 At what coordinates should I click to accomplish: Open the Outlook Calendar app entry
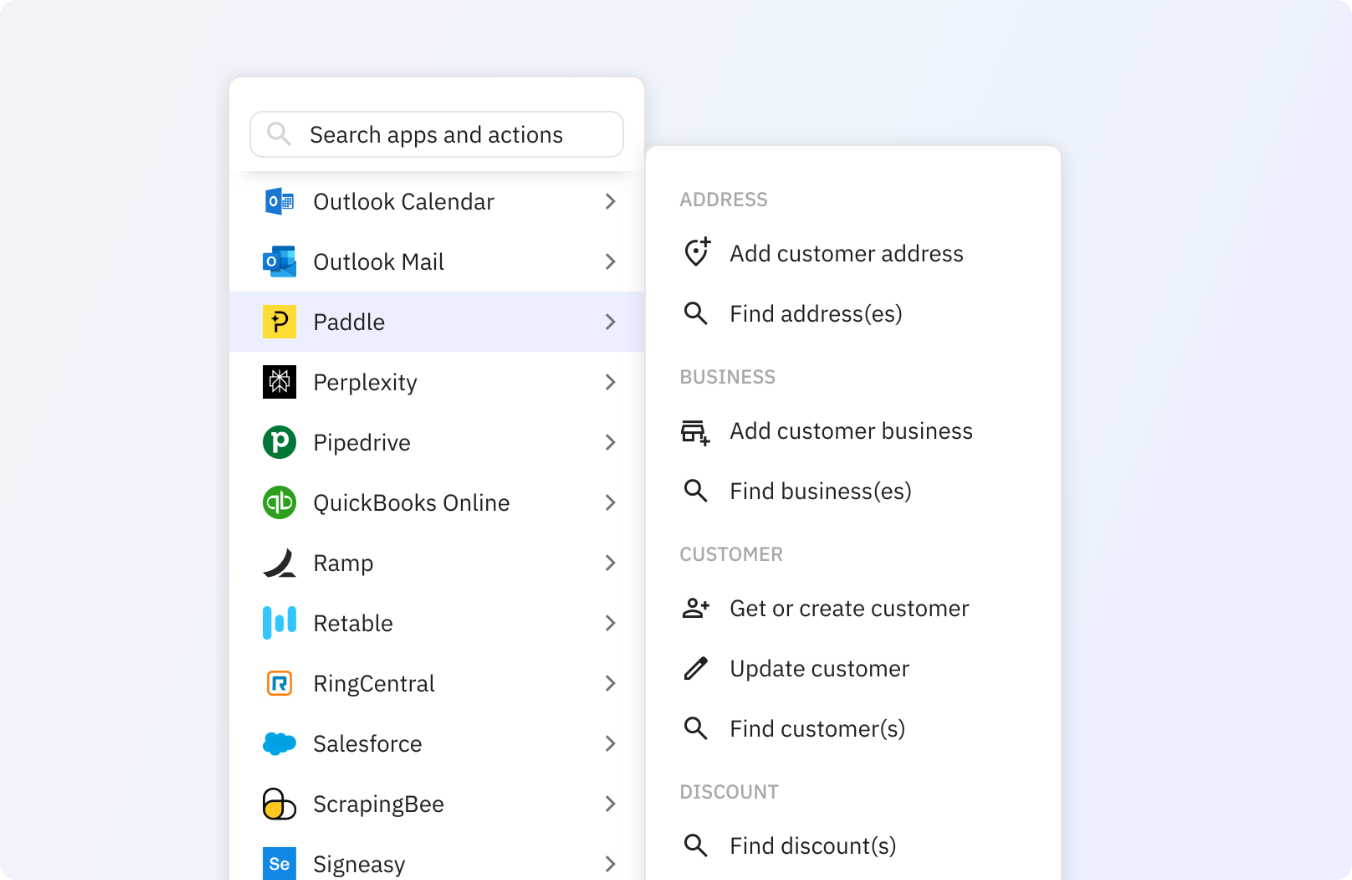pos(437,202)
